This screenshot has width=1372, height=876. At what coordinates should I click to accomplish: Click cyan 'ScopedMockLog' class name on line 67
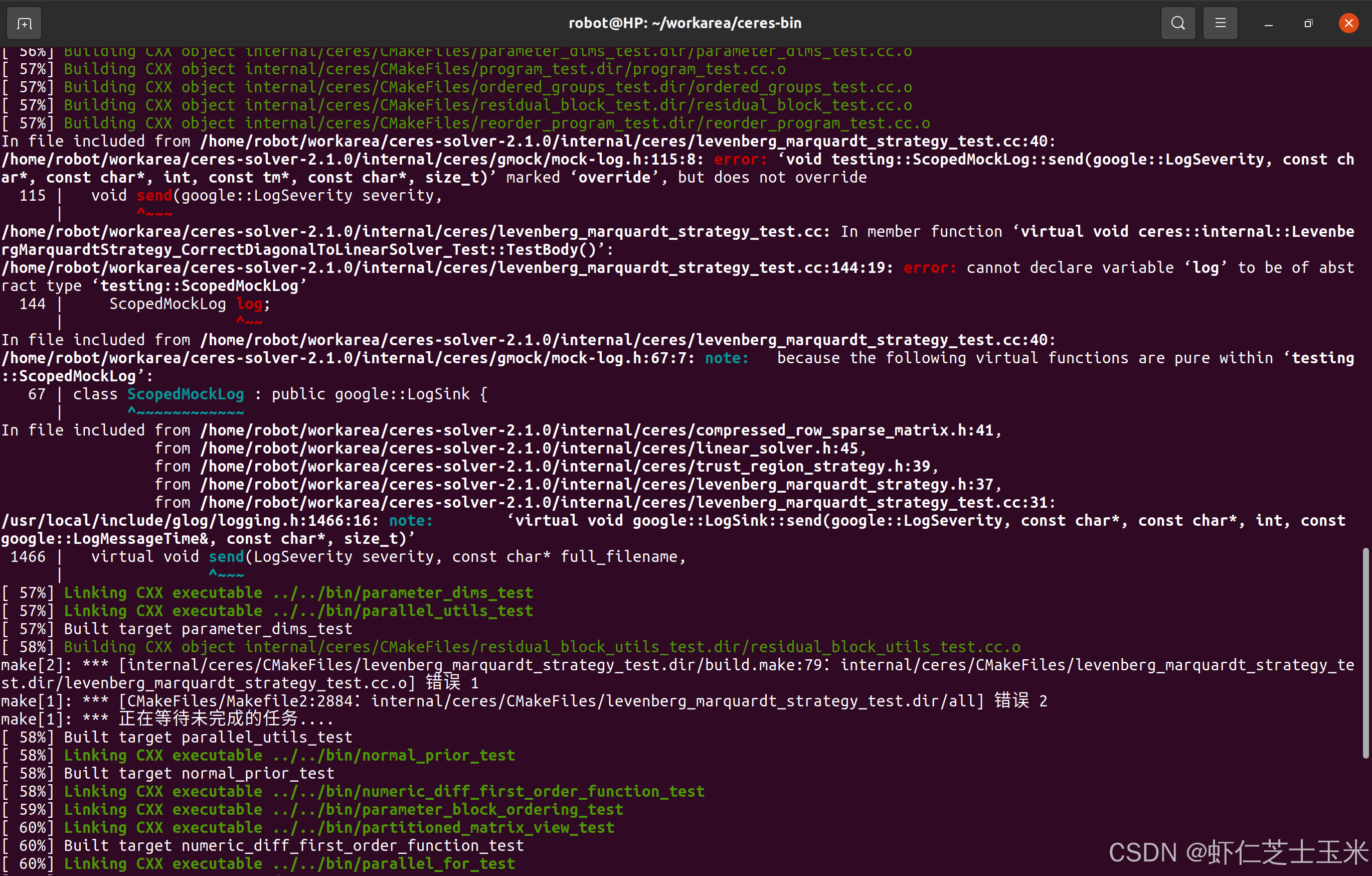click(x=185, y=394)
